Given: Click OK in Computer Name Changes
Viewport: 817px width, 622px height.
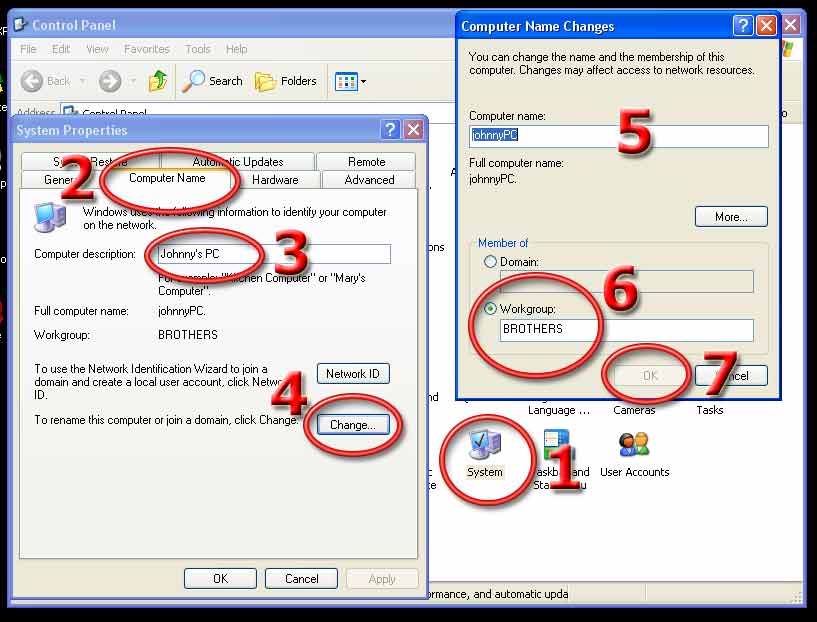Looking at the screenshot, I should (x=650, y=376).
